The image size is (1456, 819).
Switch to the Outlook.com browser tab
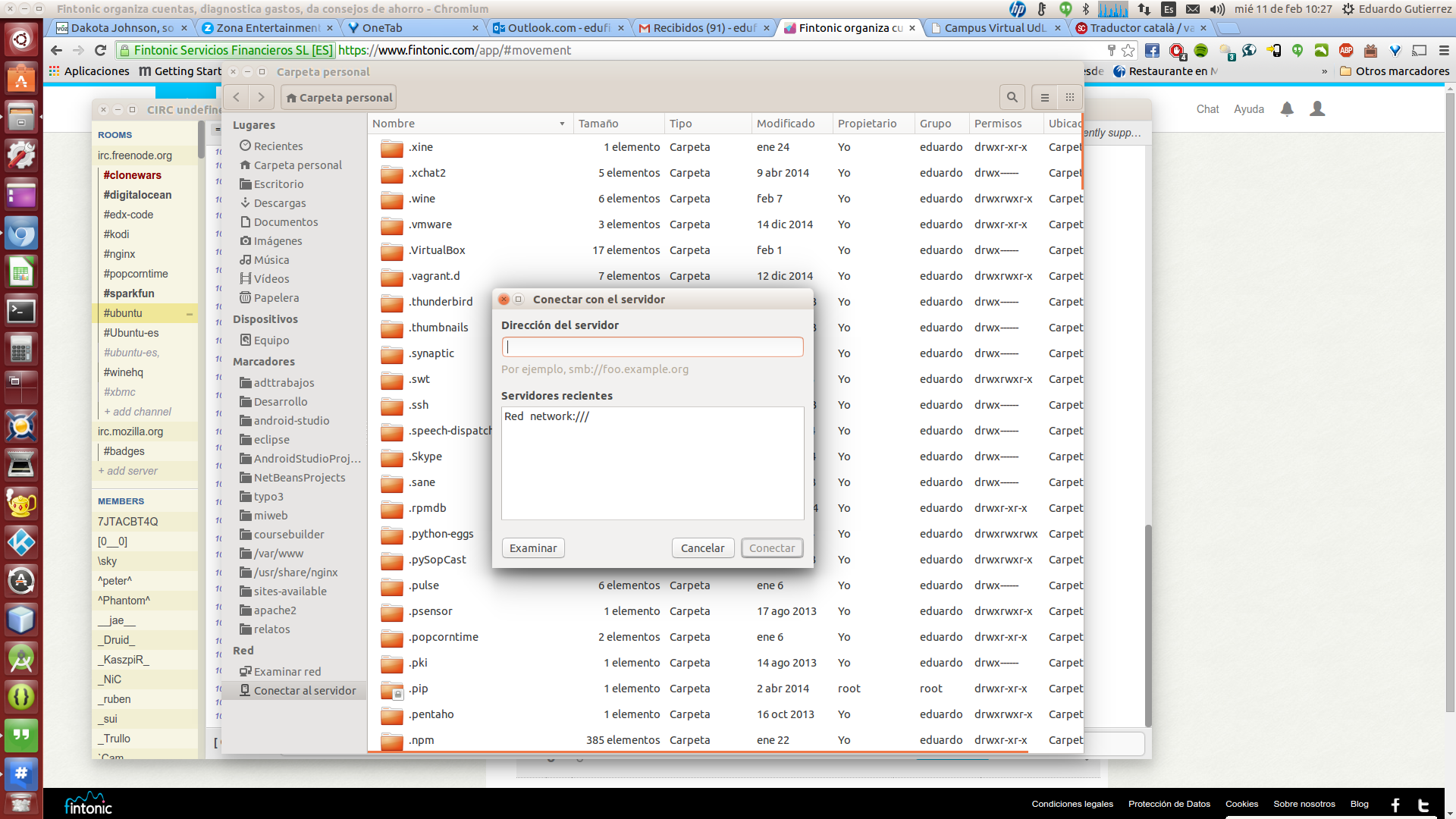(558, 28)
